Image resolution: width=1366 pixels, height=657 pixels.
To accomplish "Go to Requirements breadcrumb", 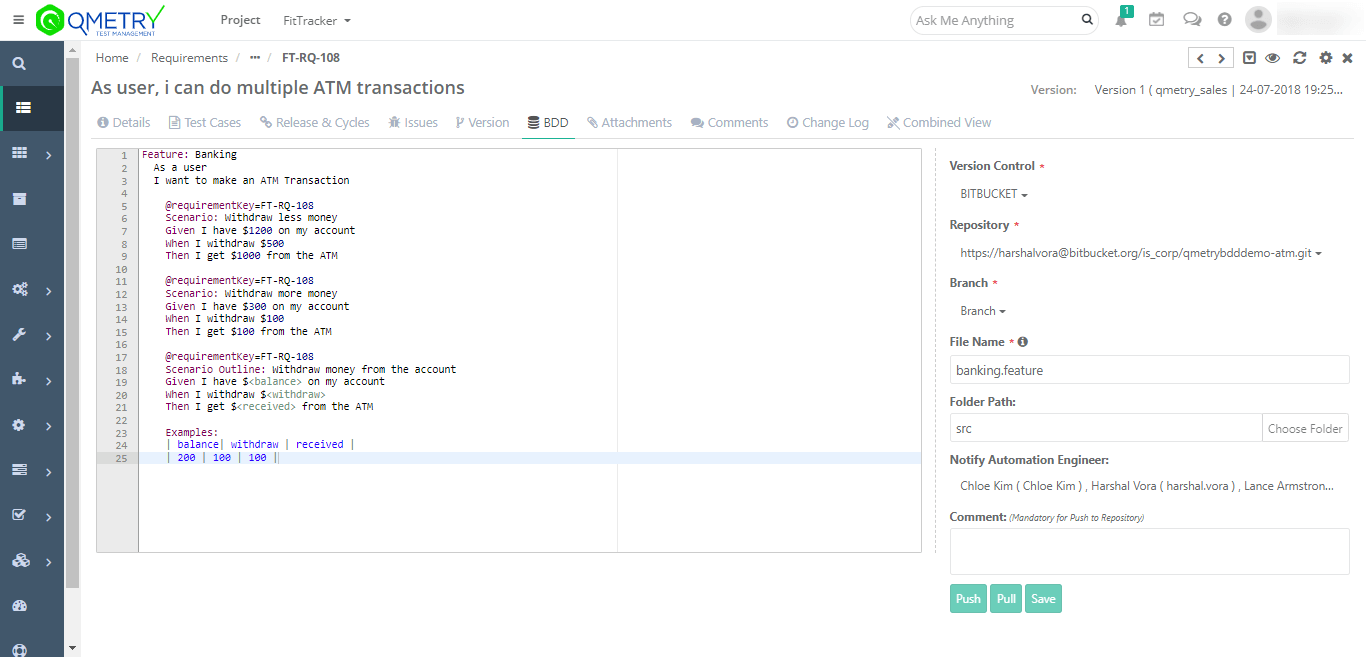I will pyautogui.click(x=189, y=58).
